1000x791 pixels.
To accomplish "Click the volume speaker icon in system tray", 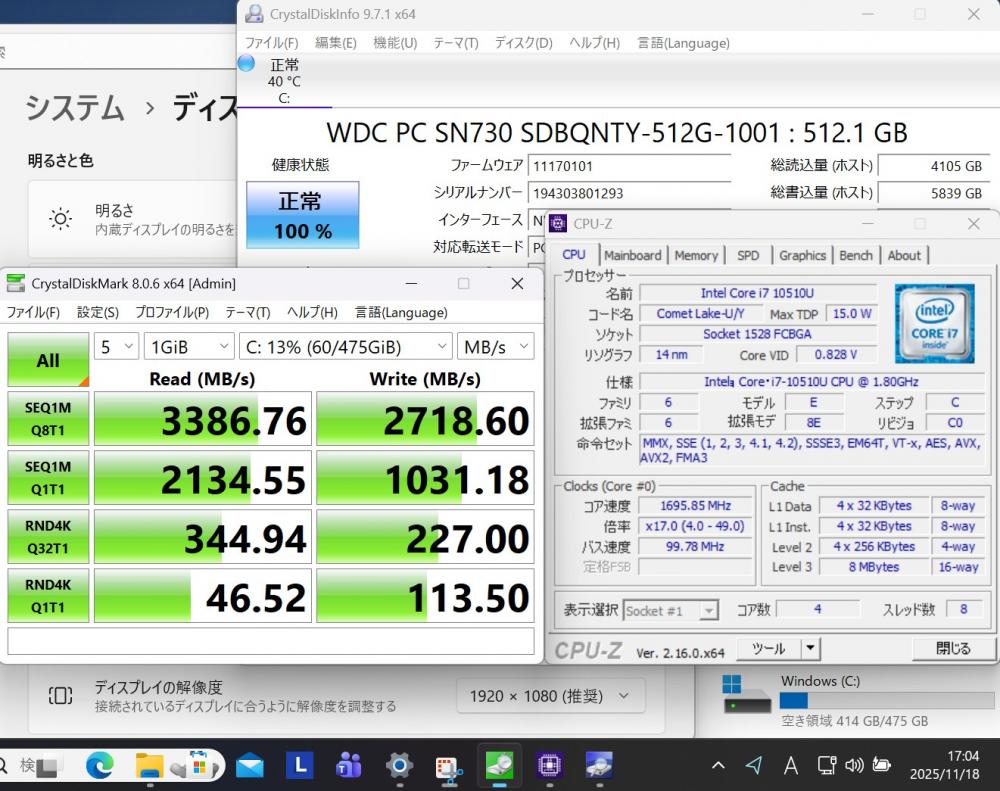I will (853, 766).
